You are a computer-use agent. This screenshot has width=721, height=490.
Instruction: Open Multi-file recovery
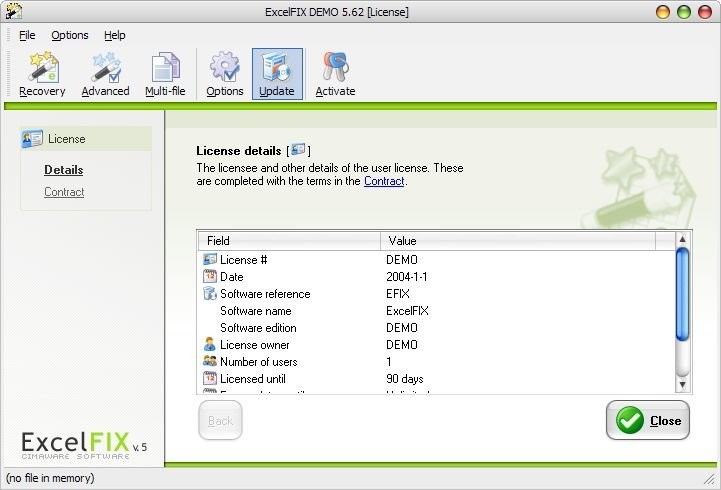pos(165,74)
